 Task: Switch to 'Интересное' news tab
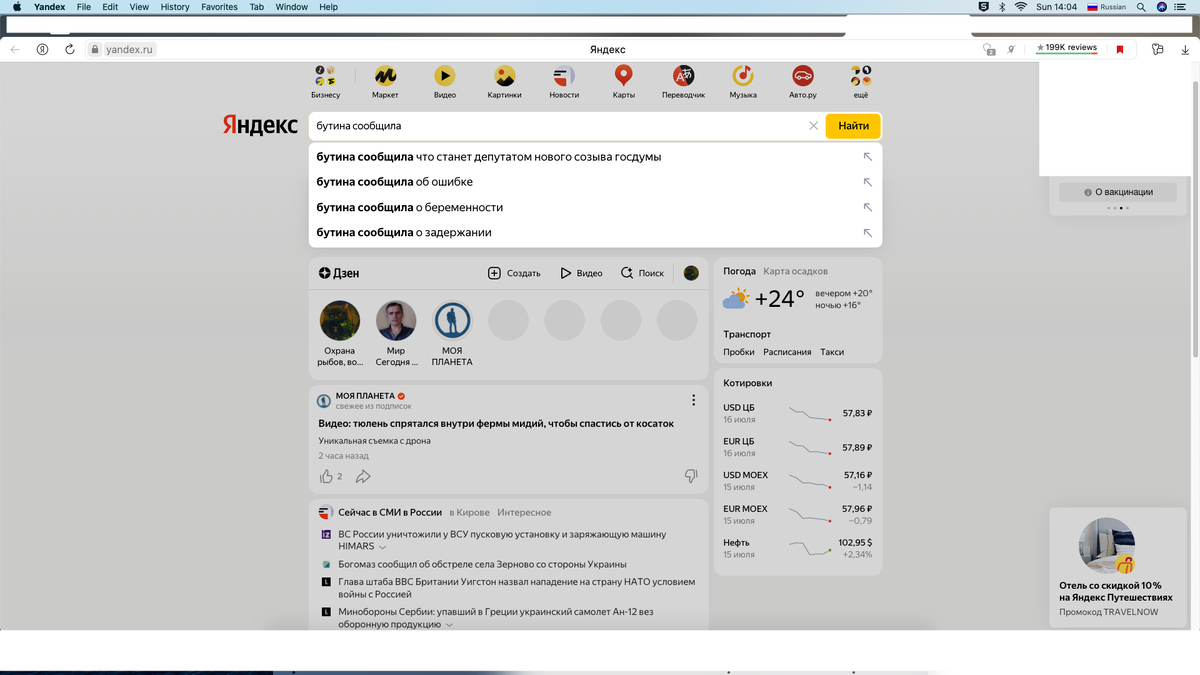pyautogui.click(x=524, y=513)
